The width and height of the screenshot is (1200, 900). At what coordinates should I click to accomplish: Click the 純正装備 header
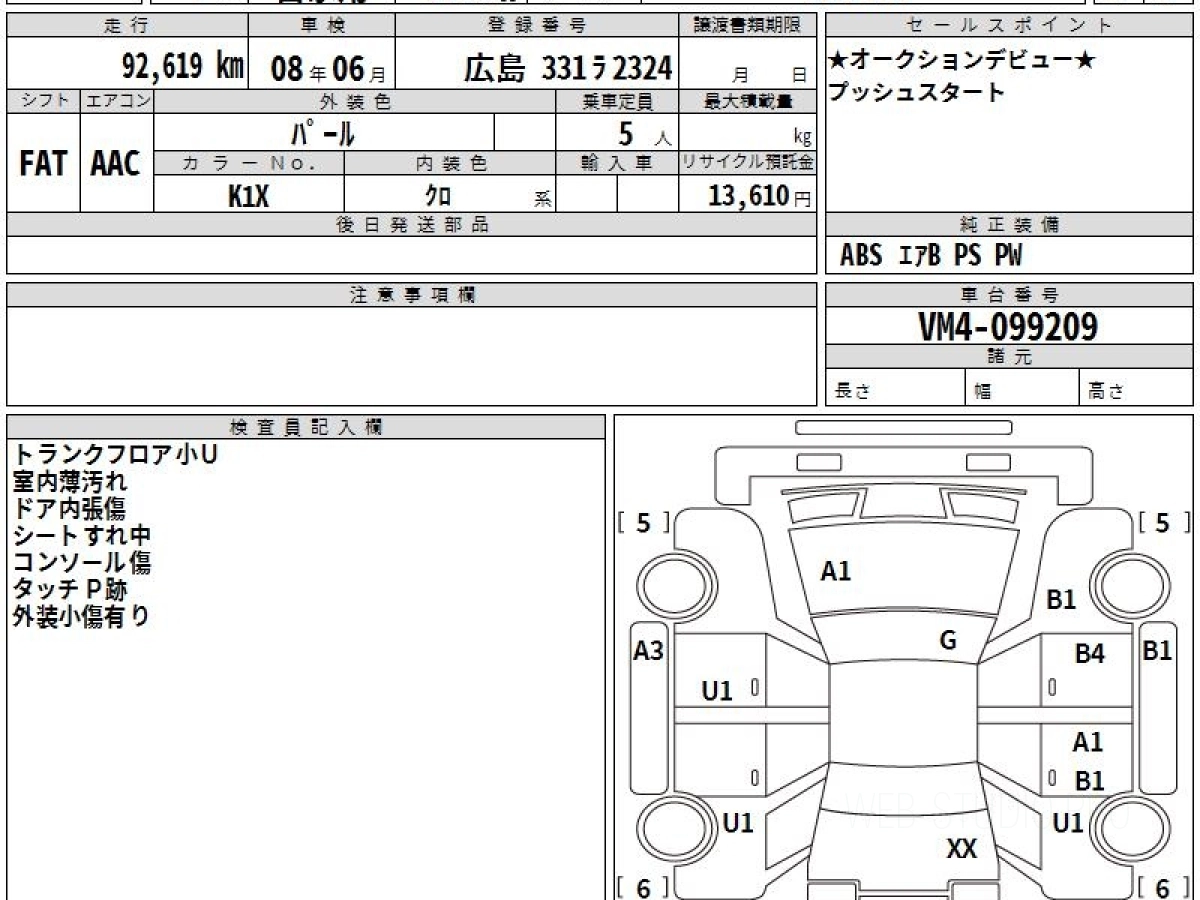pyautogui.click(x=1009, y=225)
